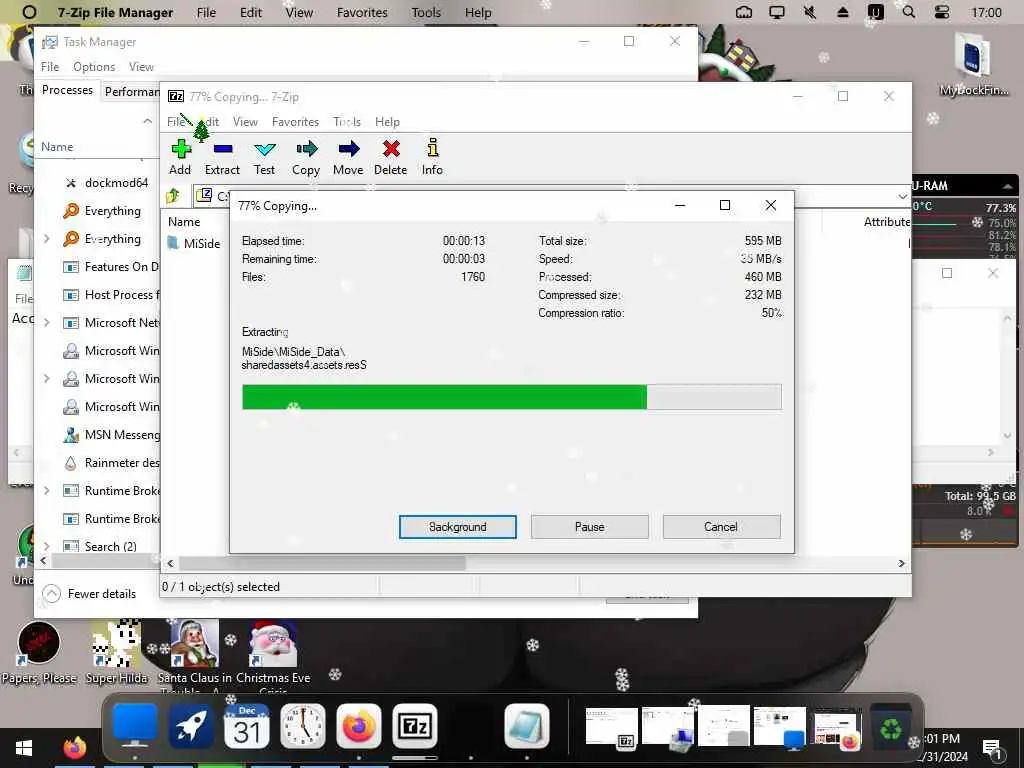Viewport: 1024px width, 768px height.
Task: Click the Copy toolbar icon
Action: click(306, 157)
